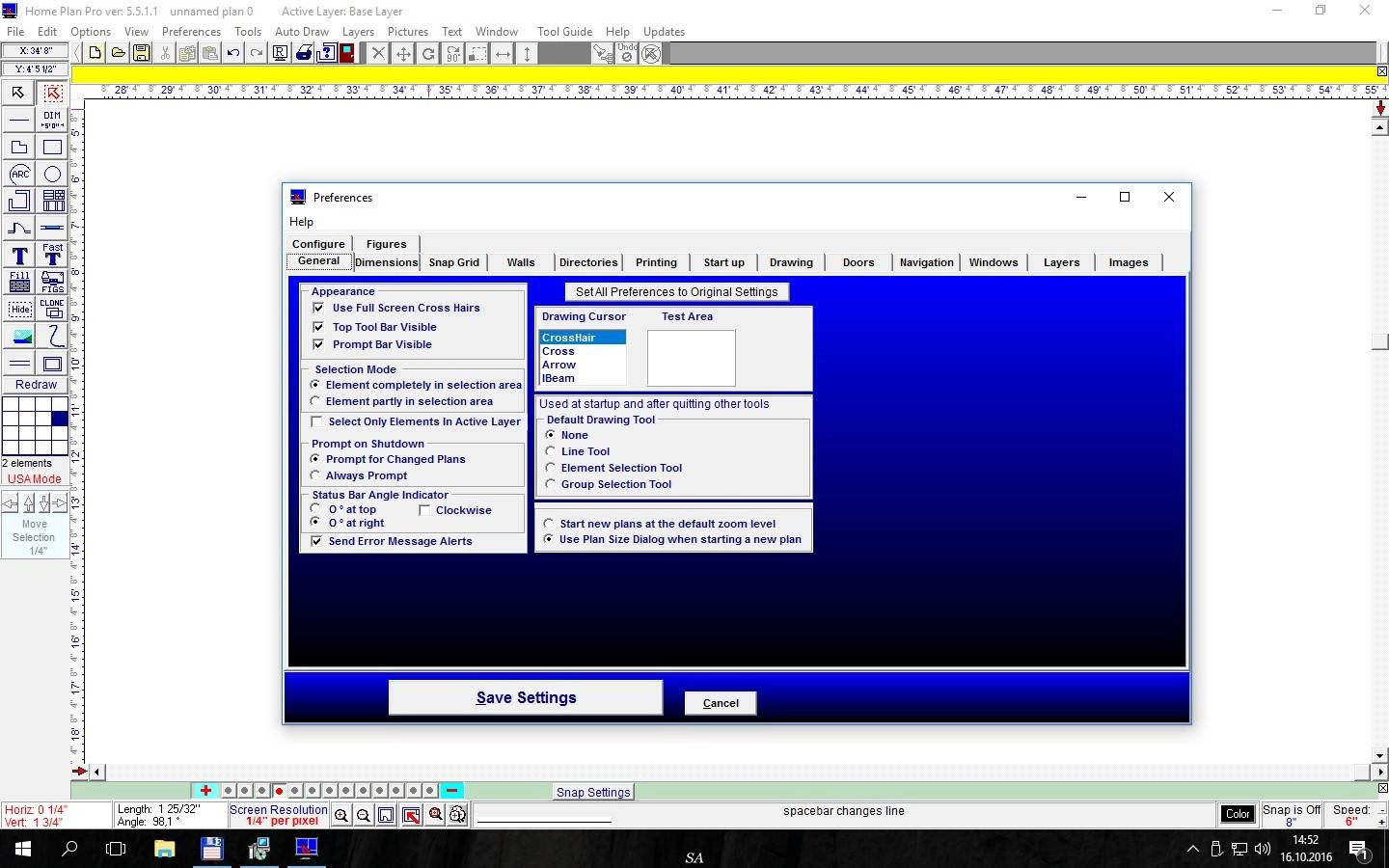Select the Fill pattern tool
Image resolution: width=1389 pixels, height=868 pixels.
pyautogui.click(x=19, y=282)
